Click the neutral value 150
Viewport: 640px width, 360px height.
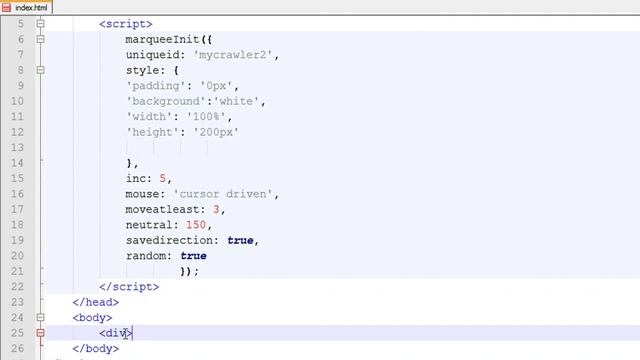point(196,225)
